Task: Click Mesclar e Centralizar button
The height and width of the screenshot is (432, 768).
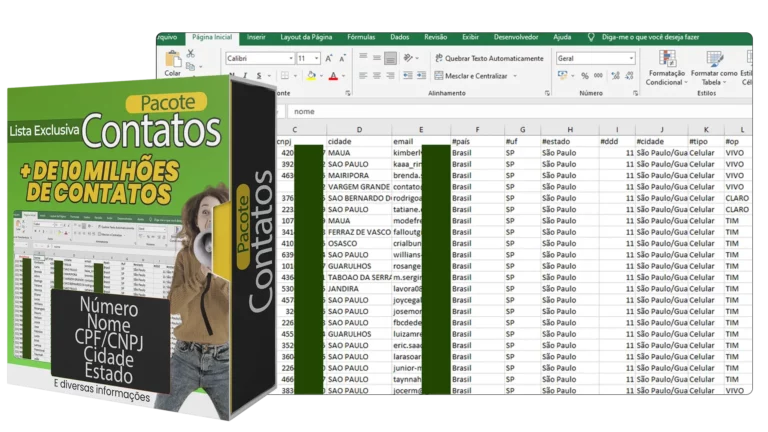Action: (476, 76)
